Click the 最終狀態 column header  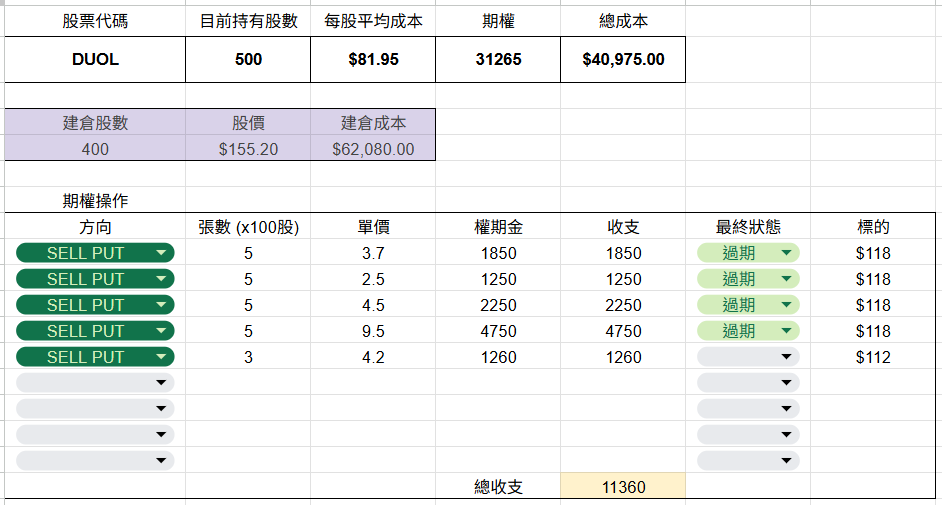748,227
